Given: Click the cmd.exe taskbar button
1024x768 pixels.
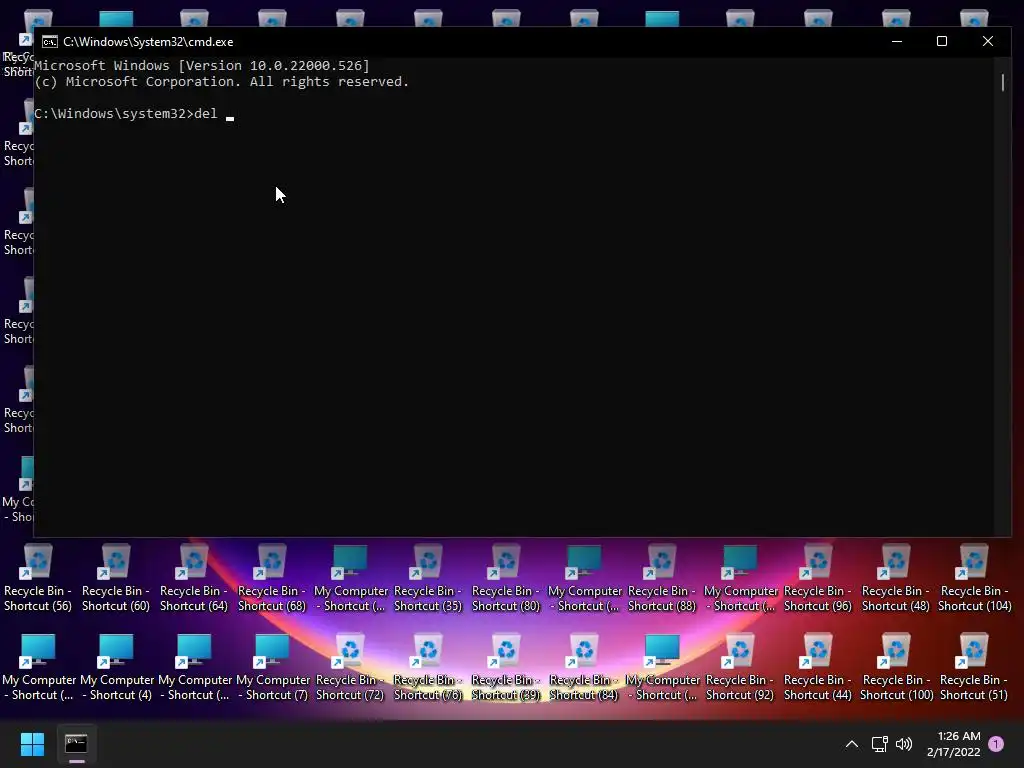Looking at the screenshot, I should (x=76, y=744).
